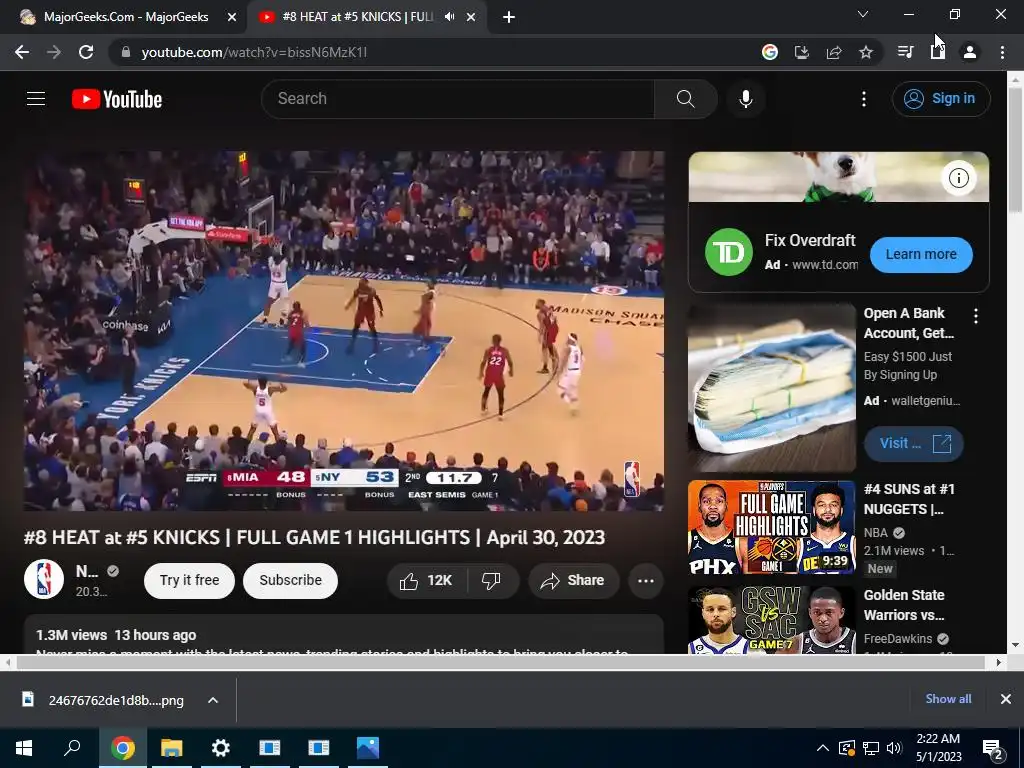The width and height of the screenshot is (1024, 768).
Task: Click the browser forward arrow
Action: [54, 52]
